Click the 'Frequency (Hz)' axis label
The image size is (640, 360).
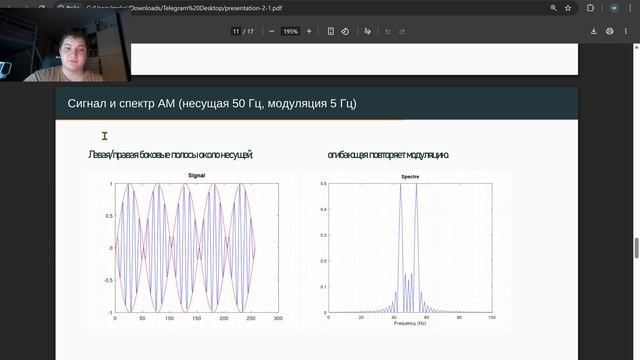coord(410,323)
